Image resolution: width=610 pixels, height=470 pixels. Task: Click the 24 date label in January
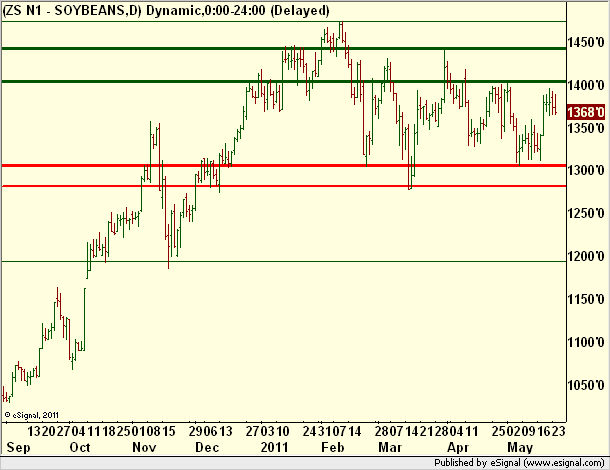(310, 431)
